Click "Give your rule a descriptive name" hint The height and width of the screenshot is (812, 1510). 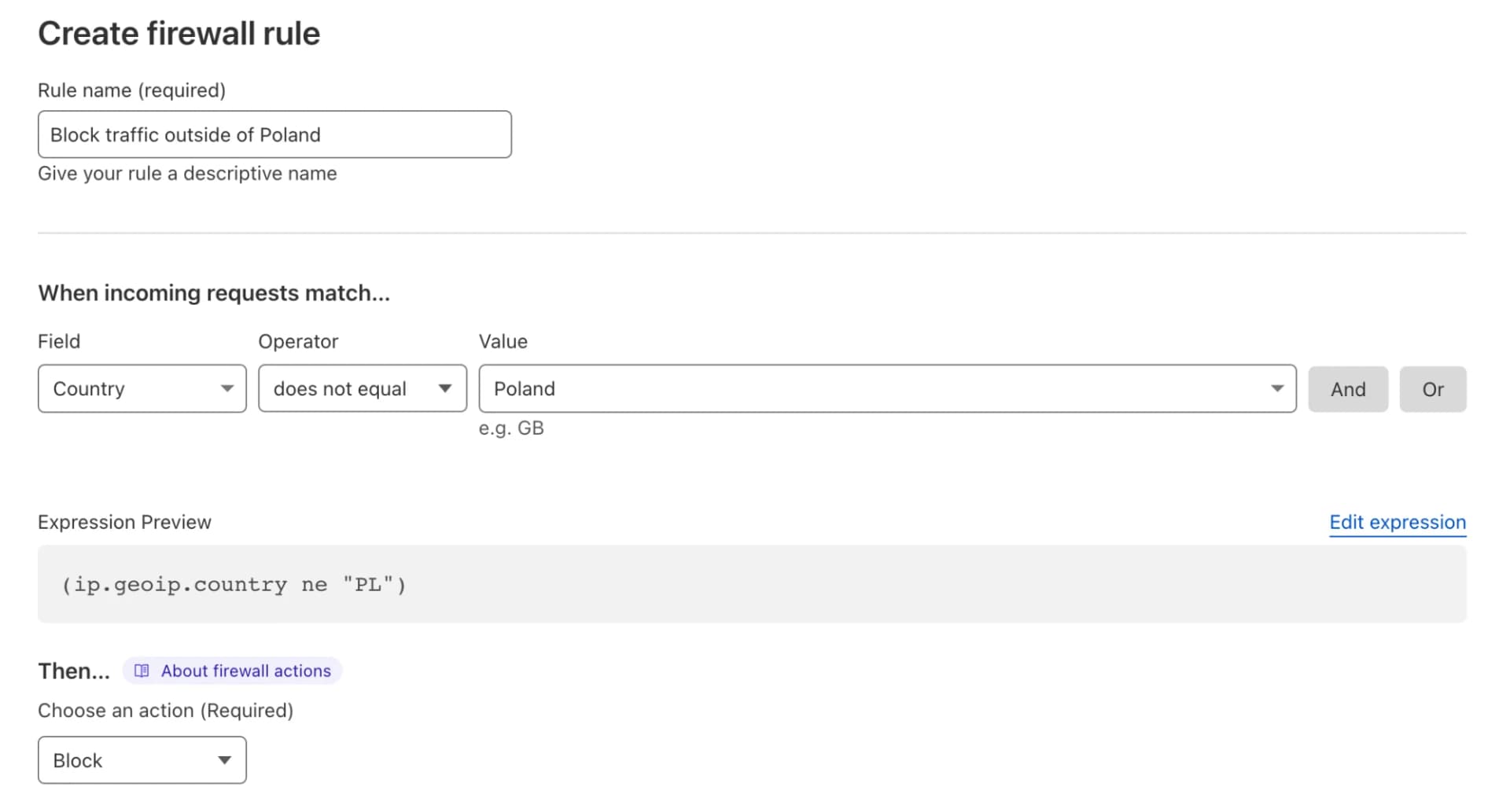point(187,174)
